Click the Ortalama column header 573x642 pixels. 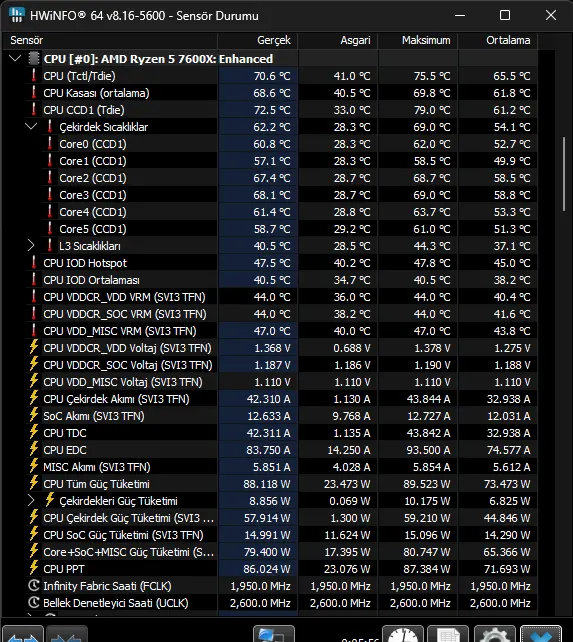498,40
